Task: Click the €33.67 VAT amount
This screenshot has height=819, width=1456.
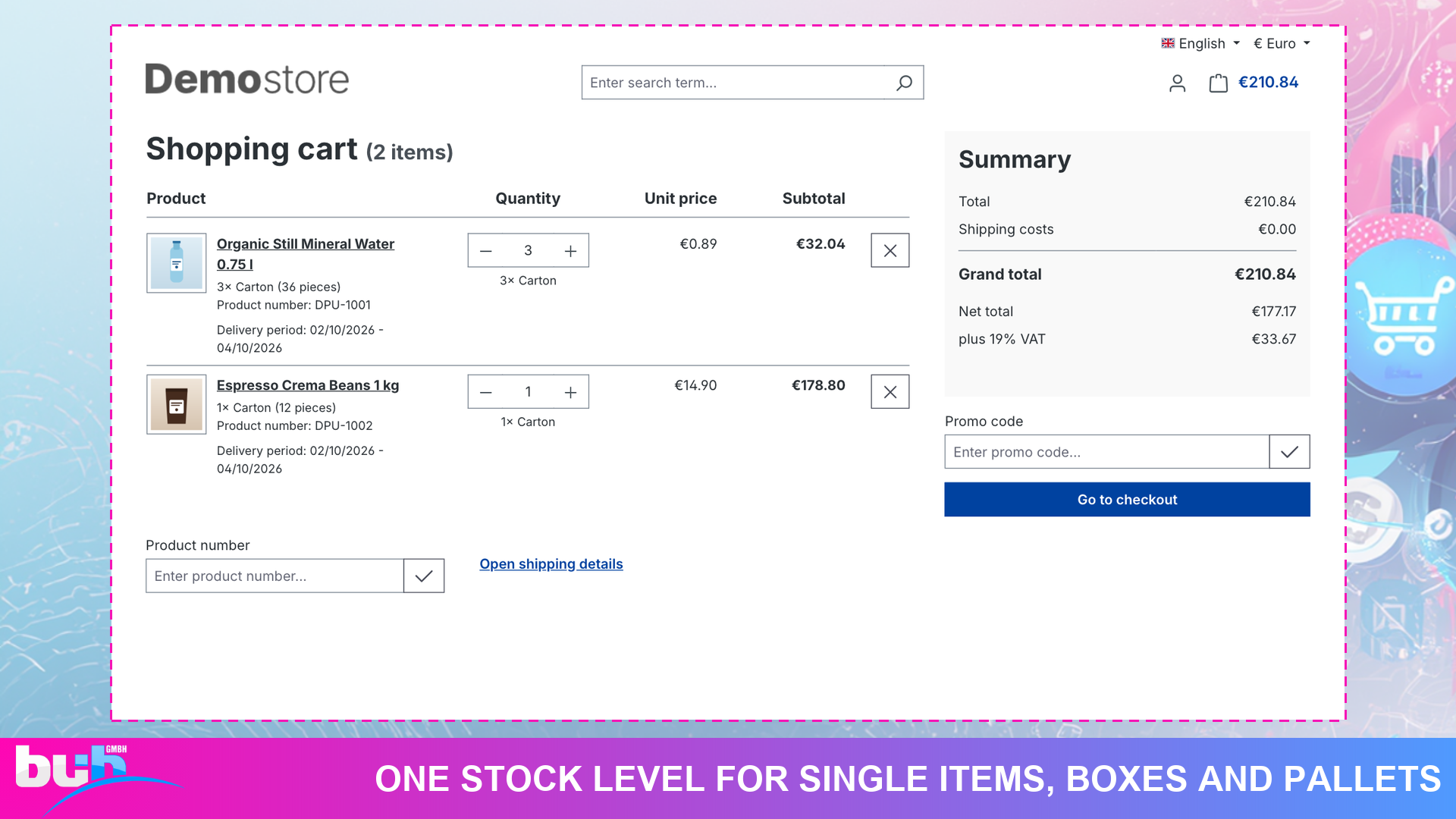Action: [x=1274, y=339]
